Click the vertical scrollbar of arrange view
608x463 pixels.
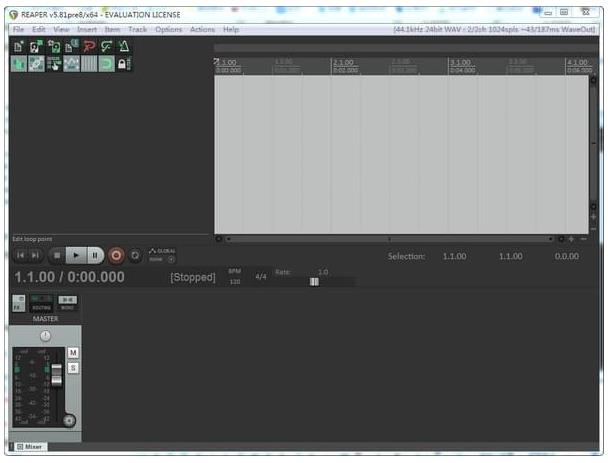pyautogui.click(x=593, y=143)
